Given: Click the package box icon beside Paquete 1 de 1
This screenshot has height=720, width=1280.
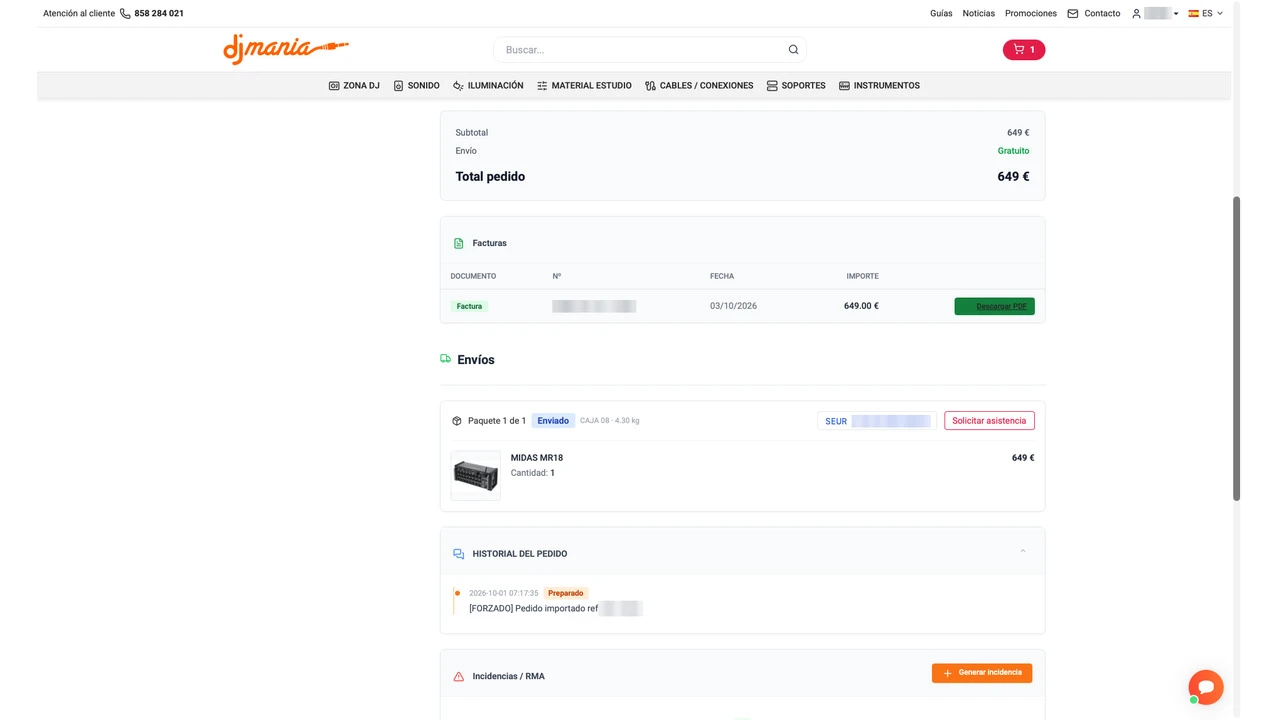Looking at the screenshot, I should point(457,421).
